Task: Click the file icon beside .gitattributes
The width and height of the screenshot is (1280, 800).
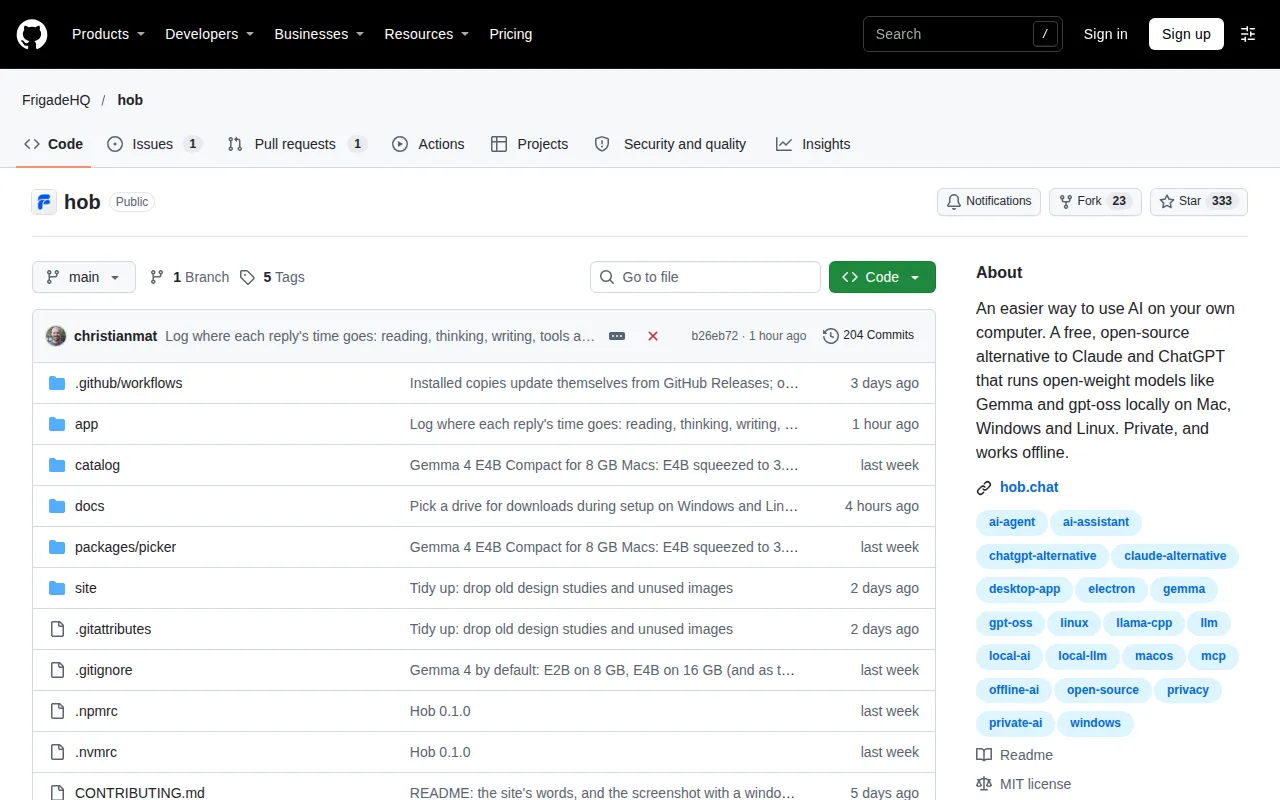Action: coord(57,629)
